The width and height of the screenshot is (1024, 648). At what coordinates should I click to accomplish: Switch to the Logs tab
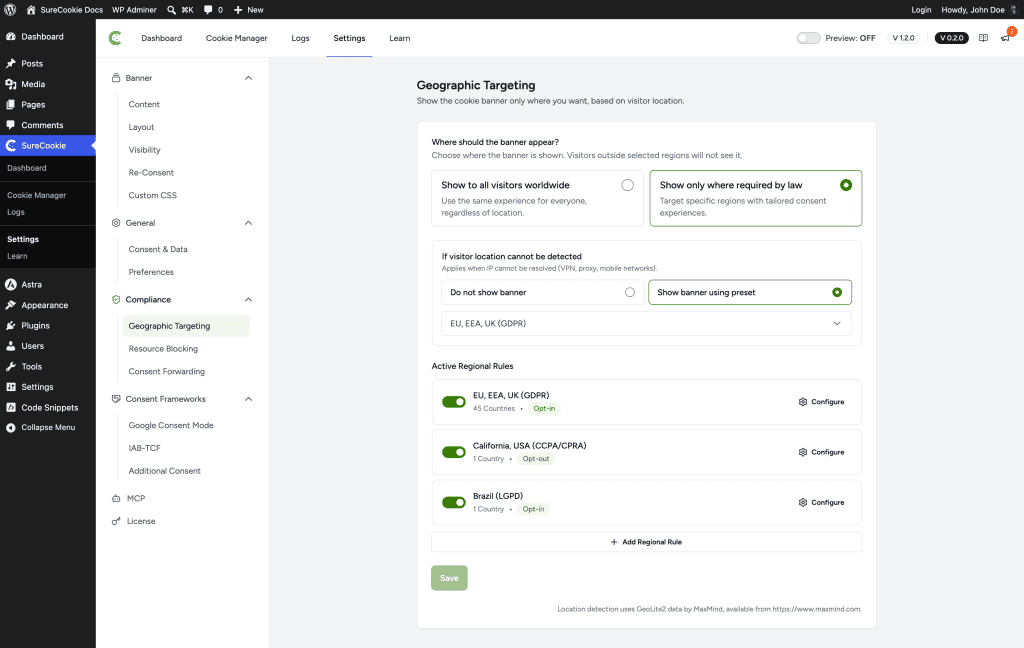point(300,38)
